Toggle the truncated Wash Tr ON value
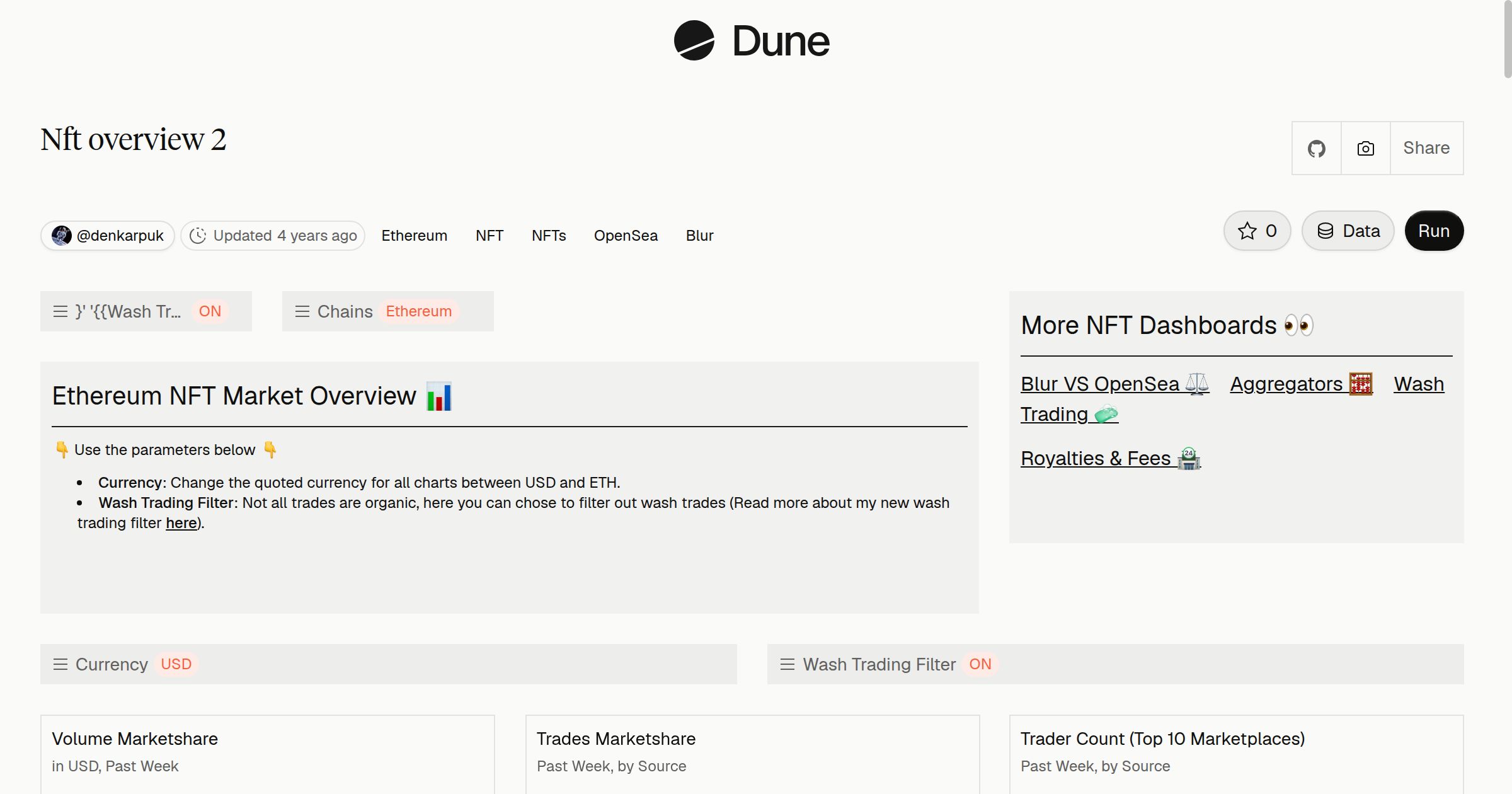 [210, 311]
